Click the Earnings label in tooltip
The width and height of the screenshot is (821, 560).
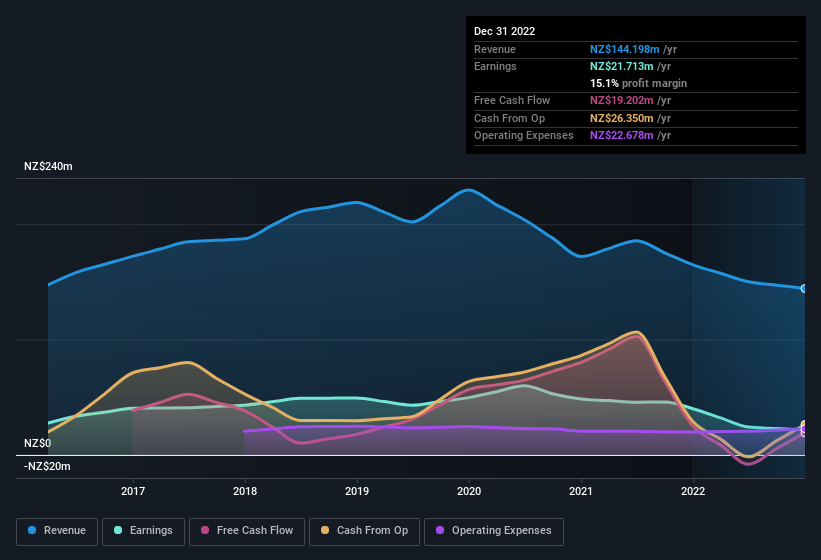pyautogui.click(x=495, y=66)
